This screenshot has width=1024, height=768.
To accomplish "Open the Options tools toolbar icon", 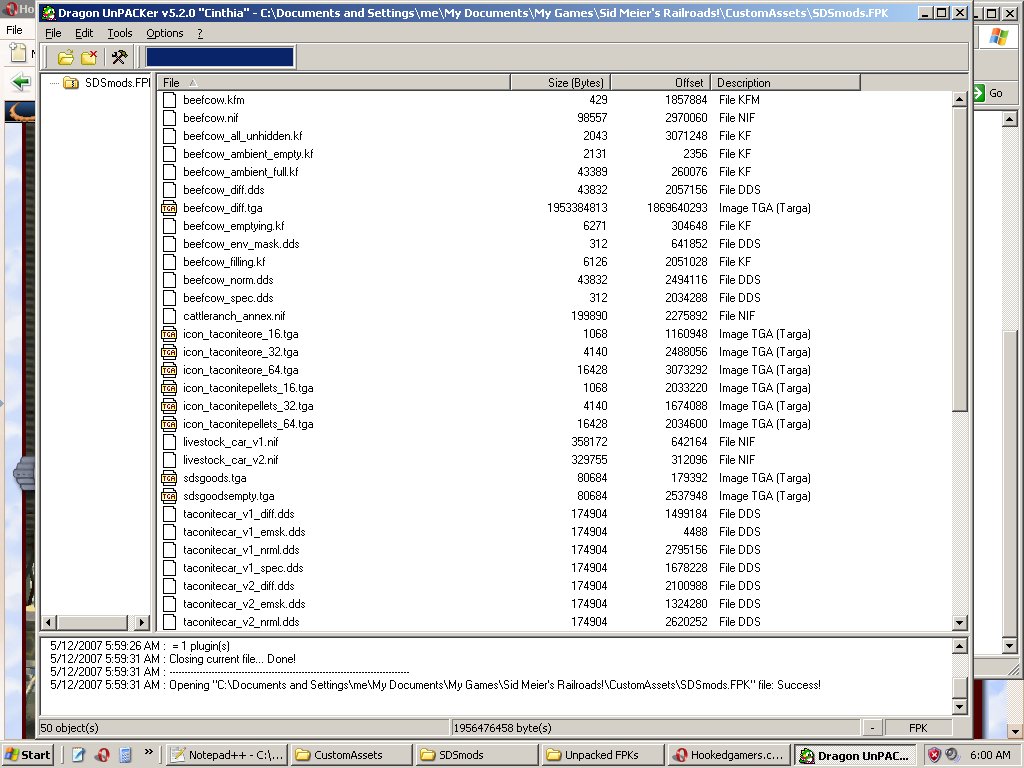I will click(119, 57).
